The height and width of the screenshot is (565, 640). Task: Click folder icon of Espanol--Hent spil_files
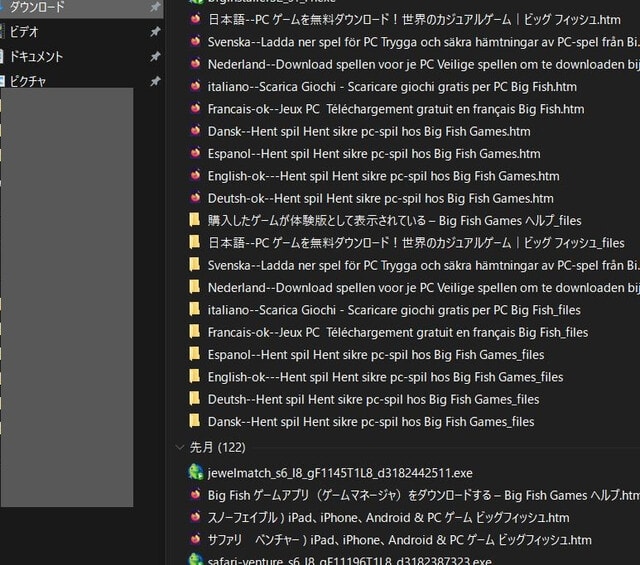(195, 354)
